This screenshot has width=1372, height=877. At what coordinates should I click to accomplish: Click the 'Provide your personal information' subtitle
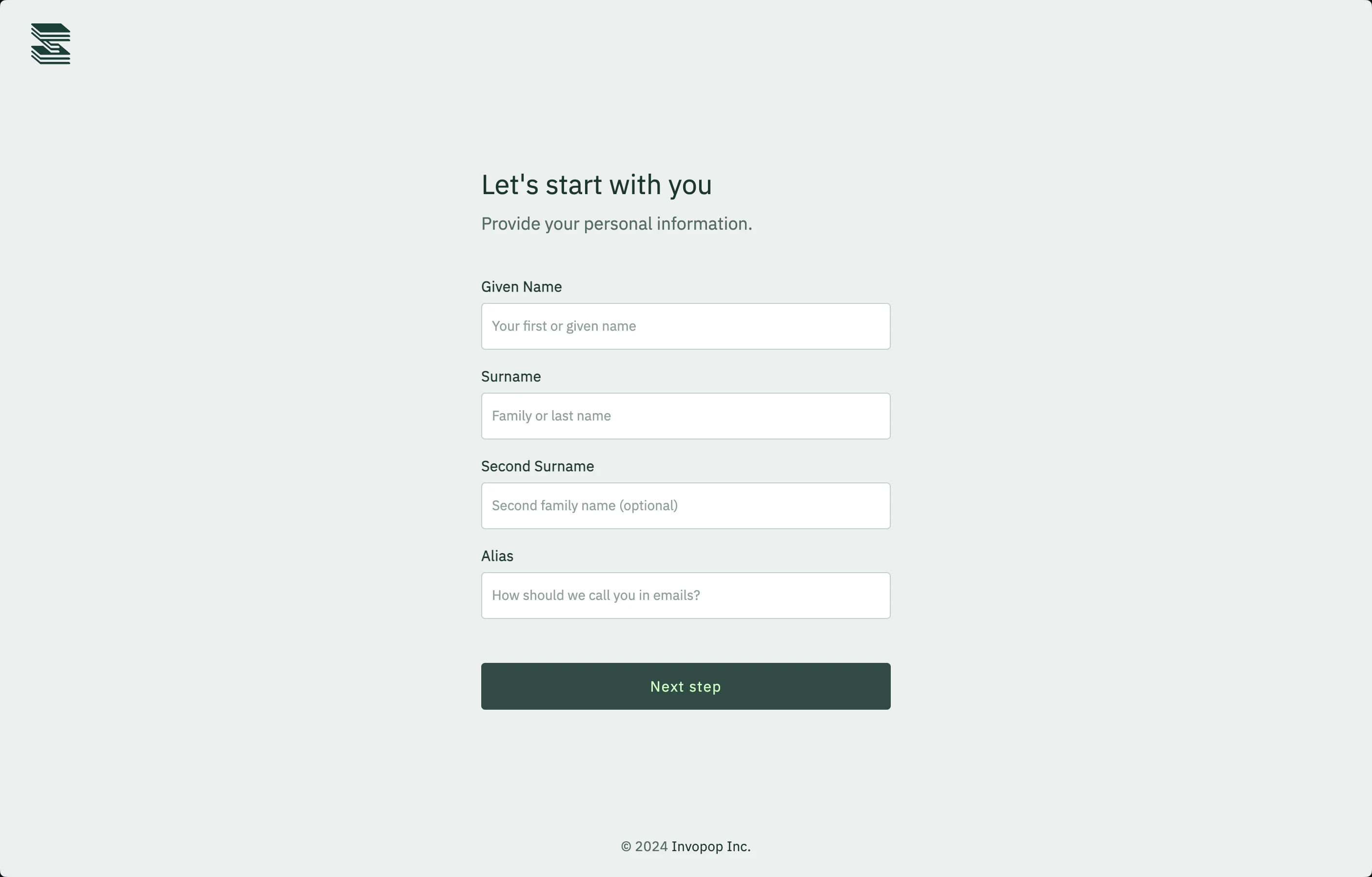click(x=616, y=223)
